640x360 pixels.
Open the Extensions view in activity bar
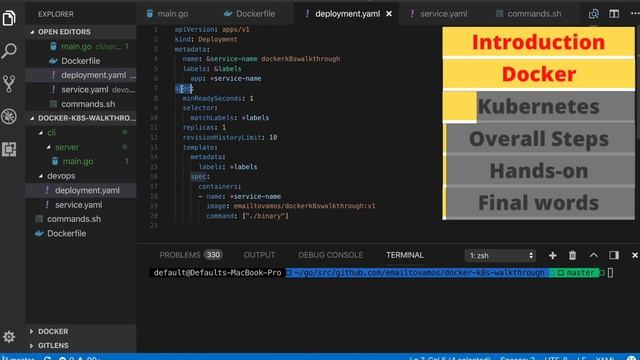coord(9,149)
